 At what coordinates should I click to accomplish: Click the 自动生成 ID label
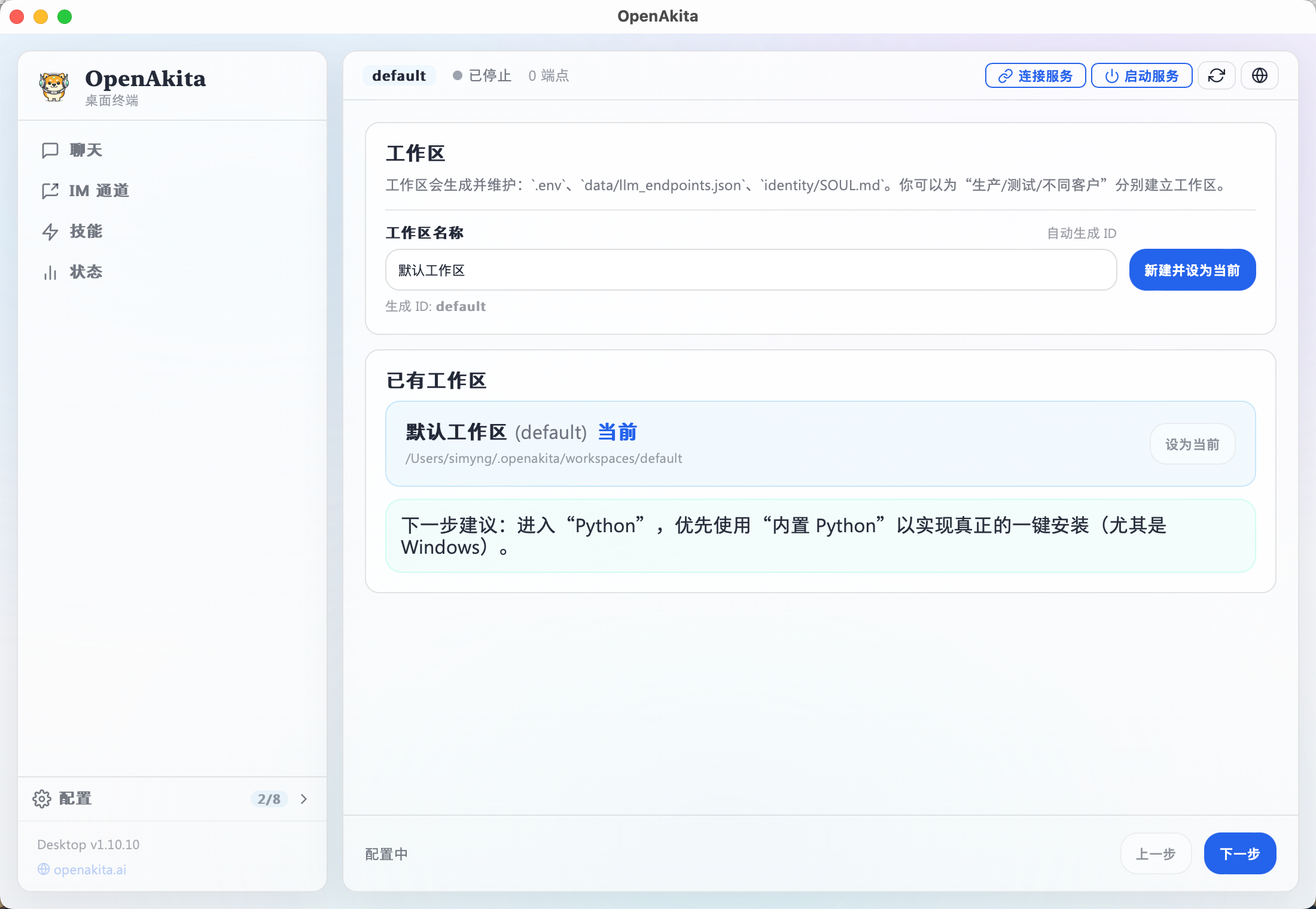coord(1081,233)
